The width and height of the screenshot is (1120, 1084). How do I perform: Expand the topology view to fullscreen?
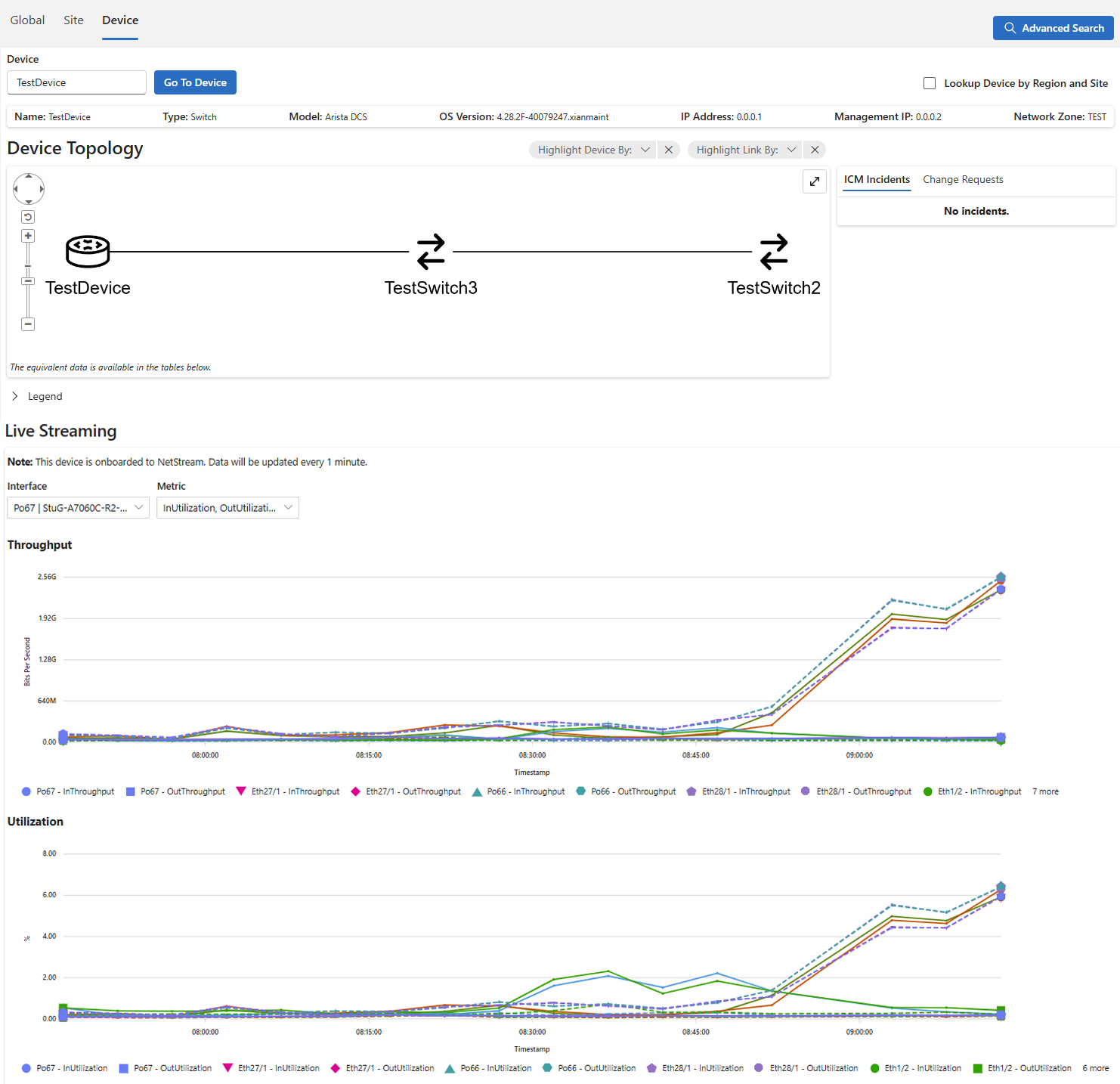click(814, 181)
